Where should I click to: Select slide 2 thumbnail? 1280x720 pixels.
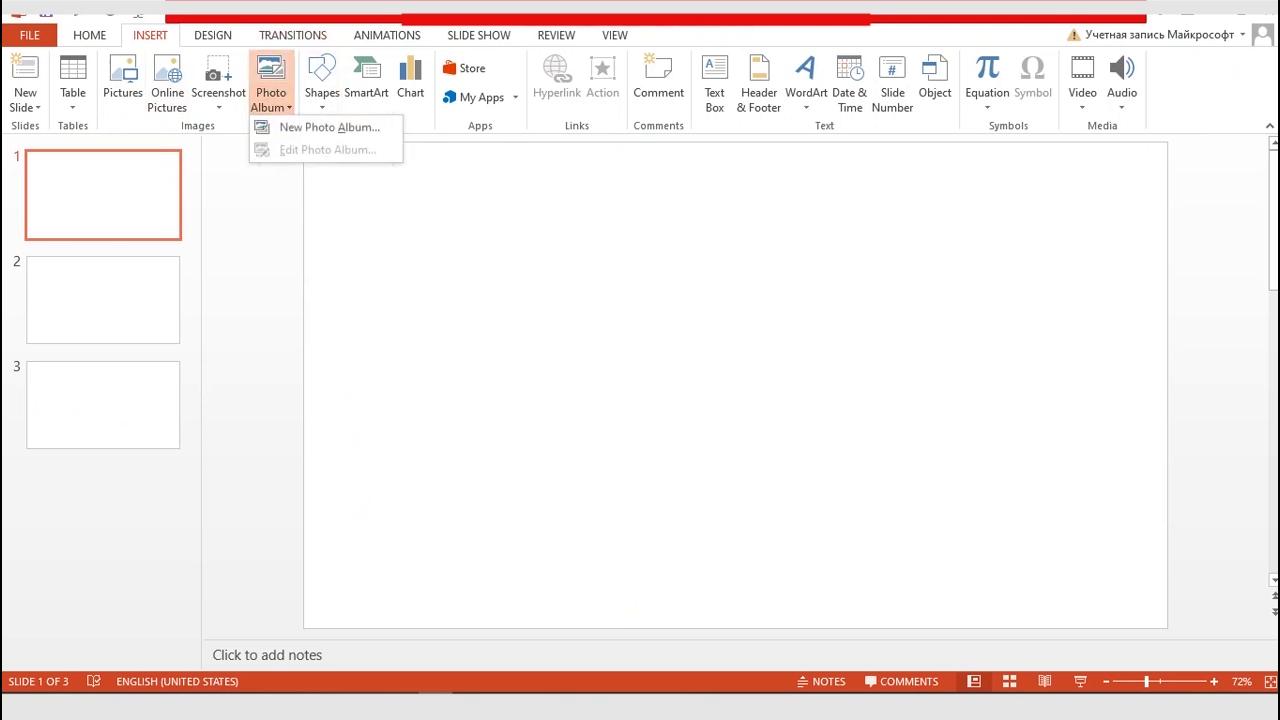[x=103, y=300]
